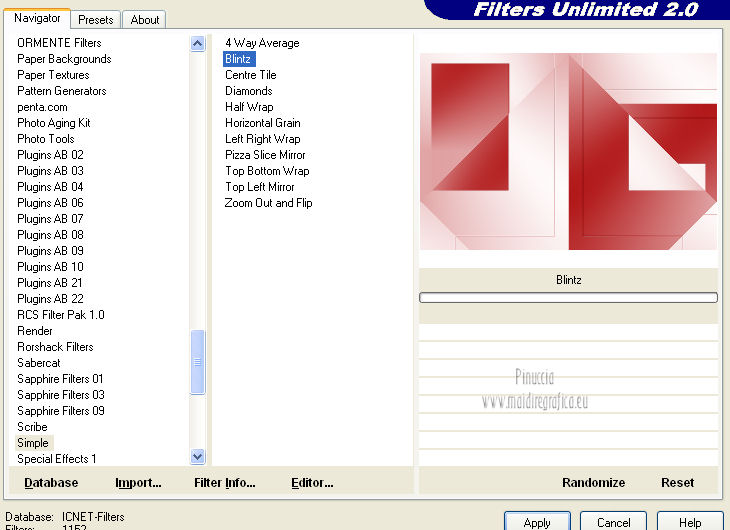The width and height of the screenshot is (730, 530).
Task: Open Help for Filters Unlimited
Action: click(x=690, y=522)
